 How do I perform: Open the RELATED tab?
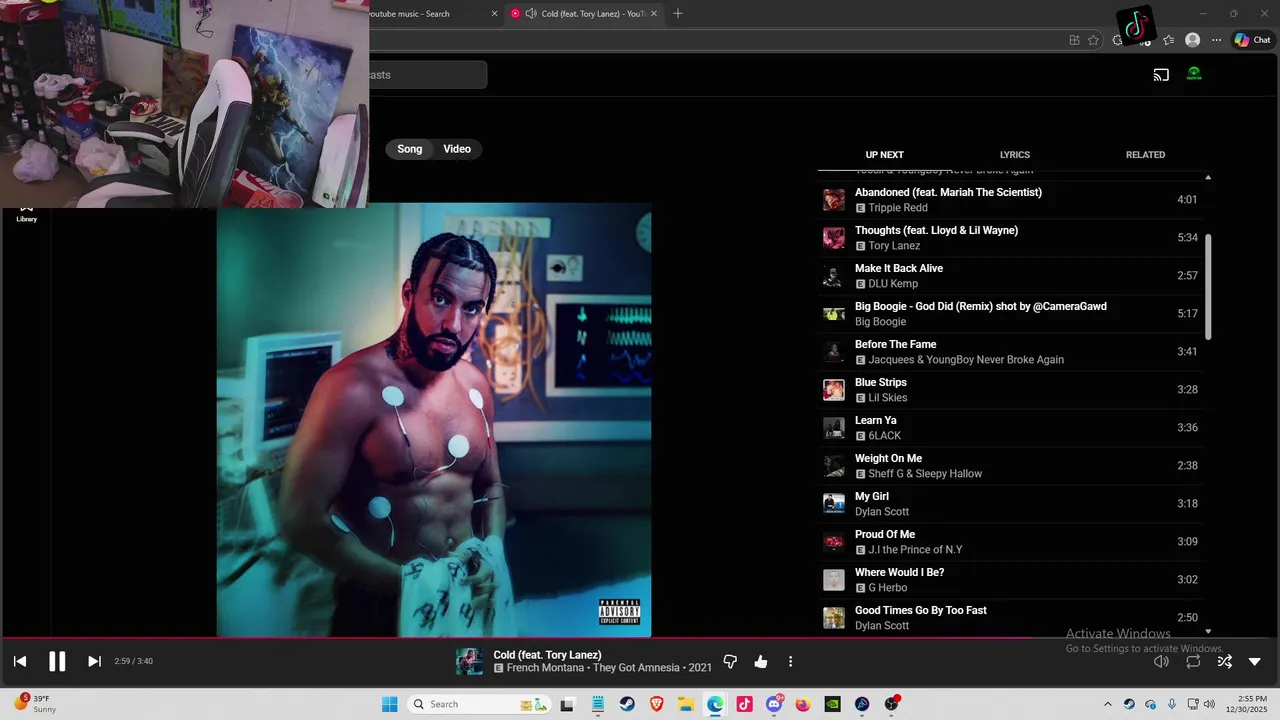click(1145, 155)
